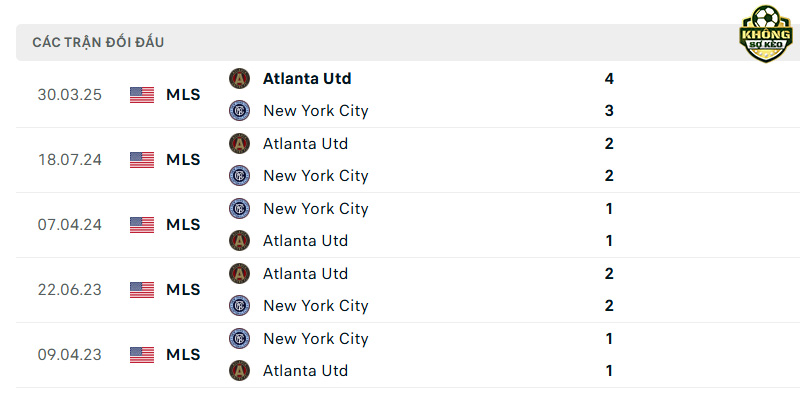
Task: Click USA flag icon beside 18.07.24 match
Action: coord(142,160)
